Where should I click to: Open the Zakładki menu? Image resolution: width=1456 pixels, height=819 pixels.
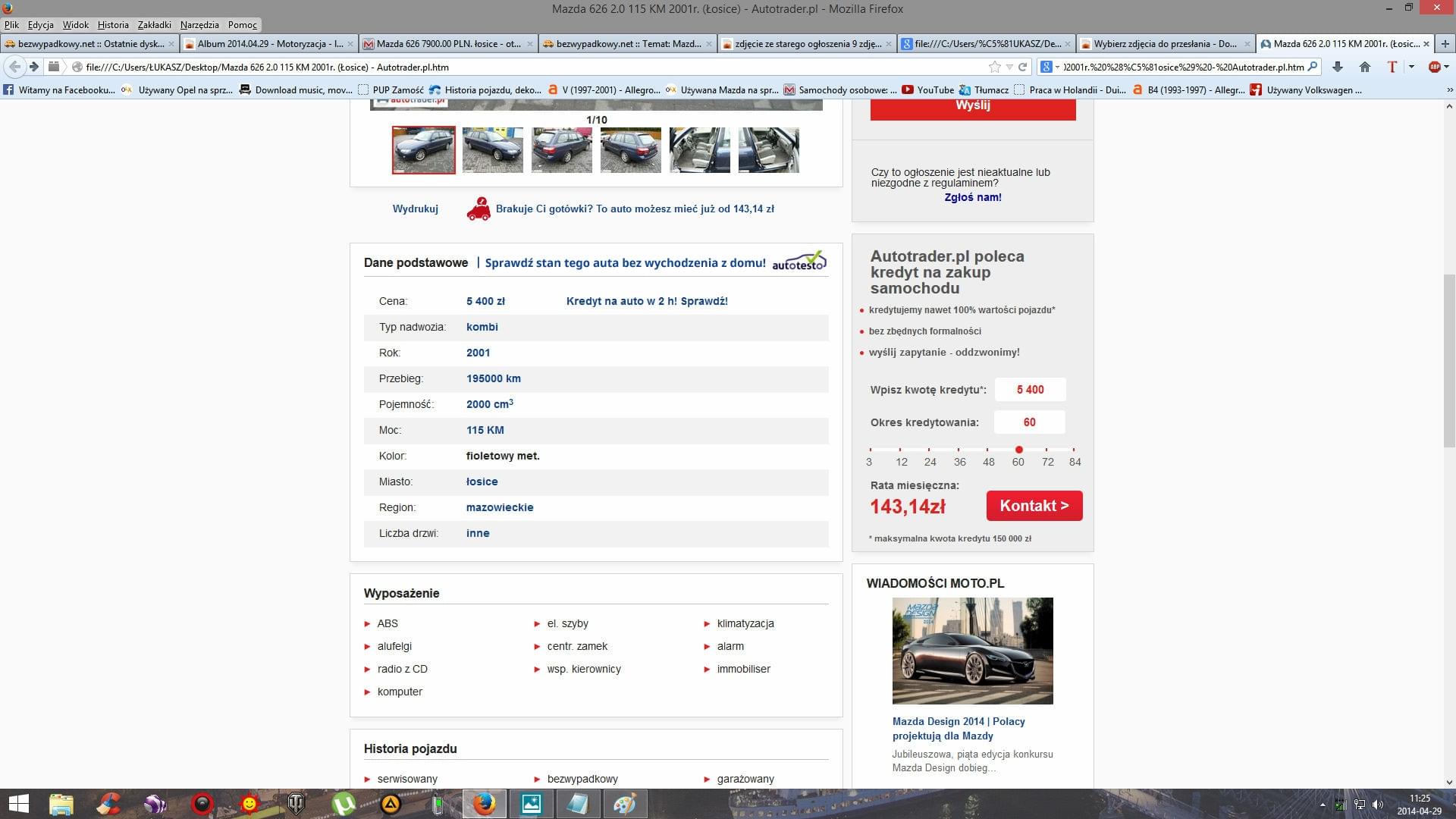pos(155,24)
